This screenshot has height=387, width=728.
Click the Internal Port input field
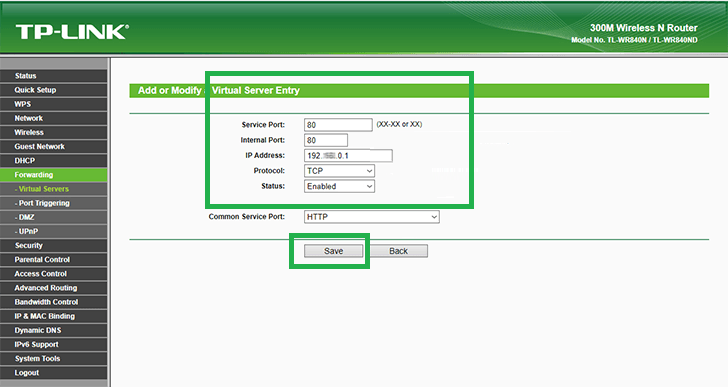(326, 140)
